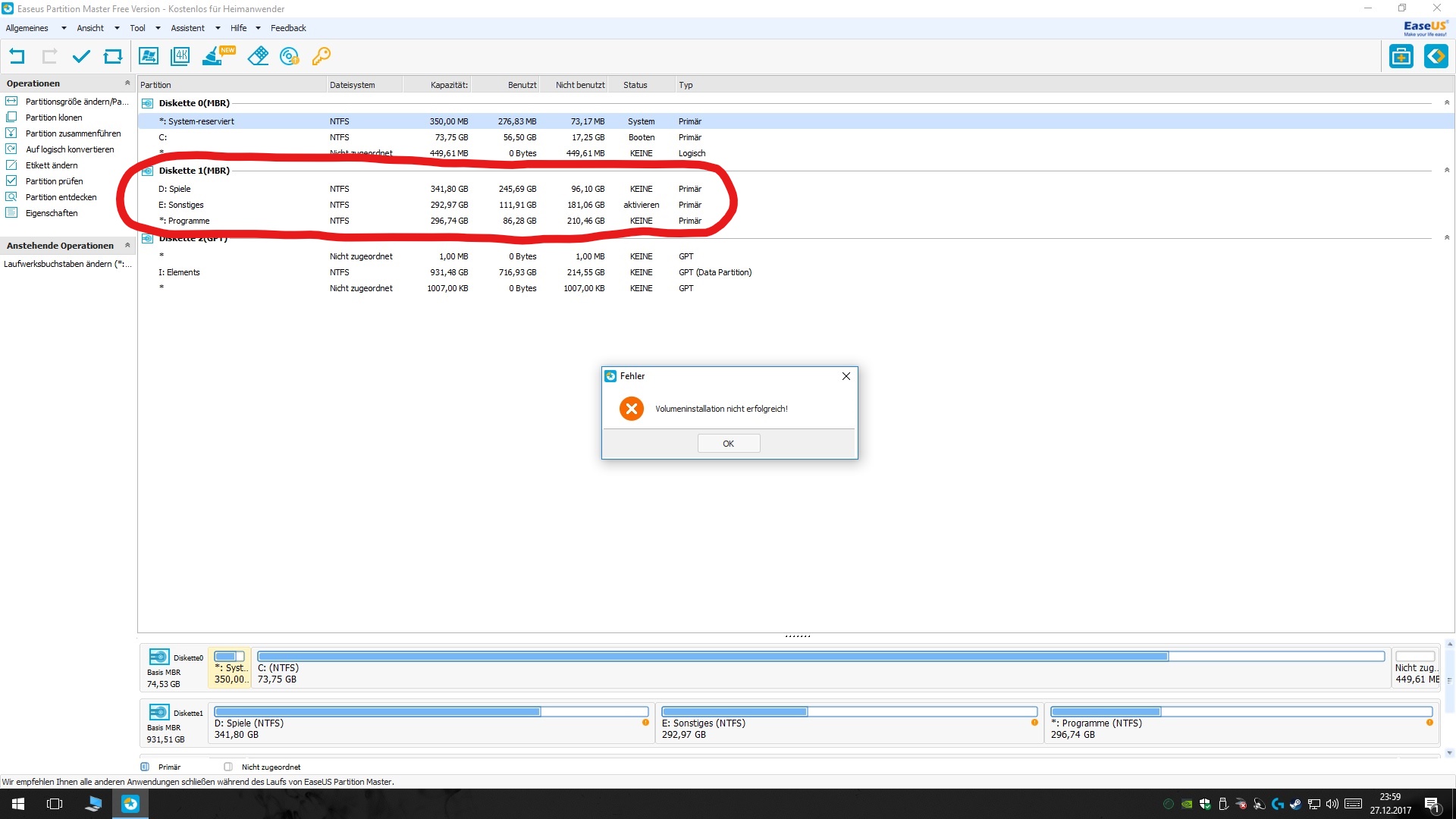This screenshot has height=819, width=1456.
Task: Select E: Sonstiges bar in disk map
Action: point(848,723)
